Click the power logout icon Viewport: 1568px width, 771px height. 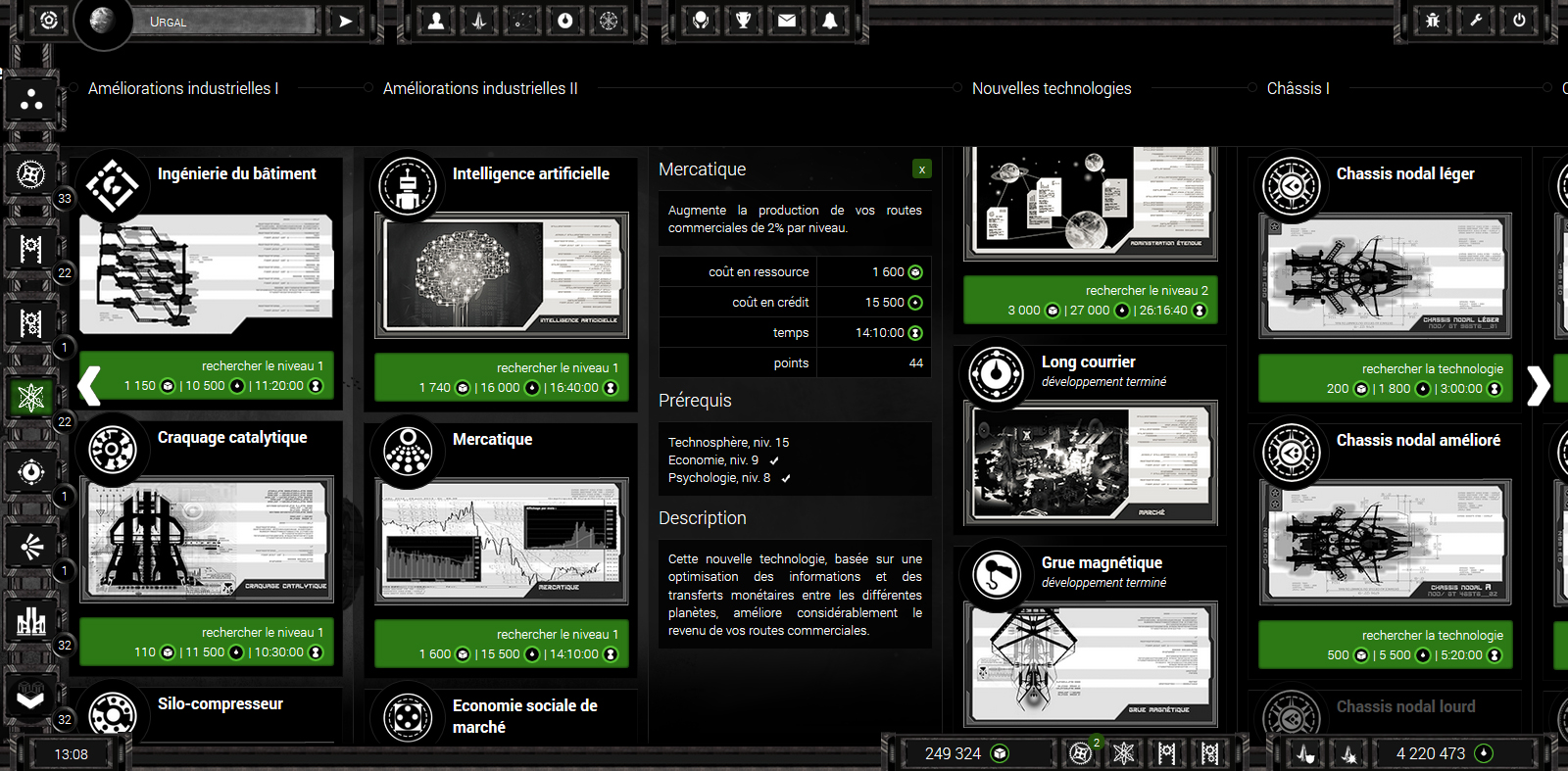[1519, 21]
